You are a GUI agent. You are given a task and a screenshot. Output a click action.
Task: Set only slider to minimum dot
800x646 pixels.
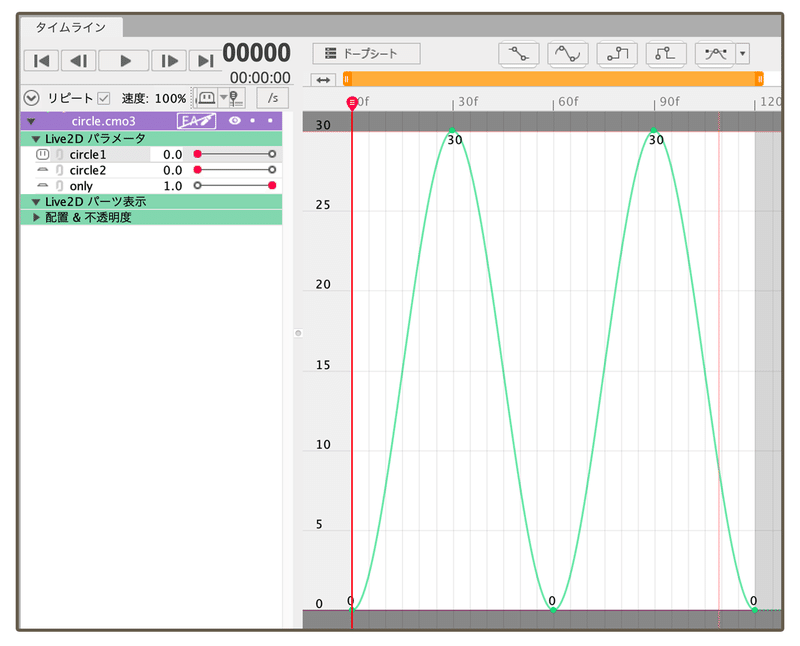197,186
